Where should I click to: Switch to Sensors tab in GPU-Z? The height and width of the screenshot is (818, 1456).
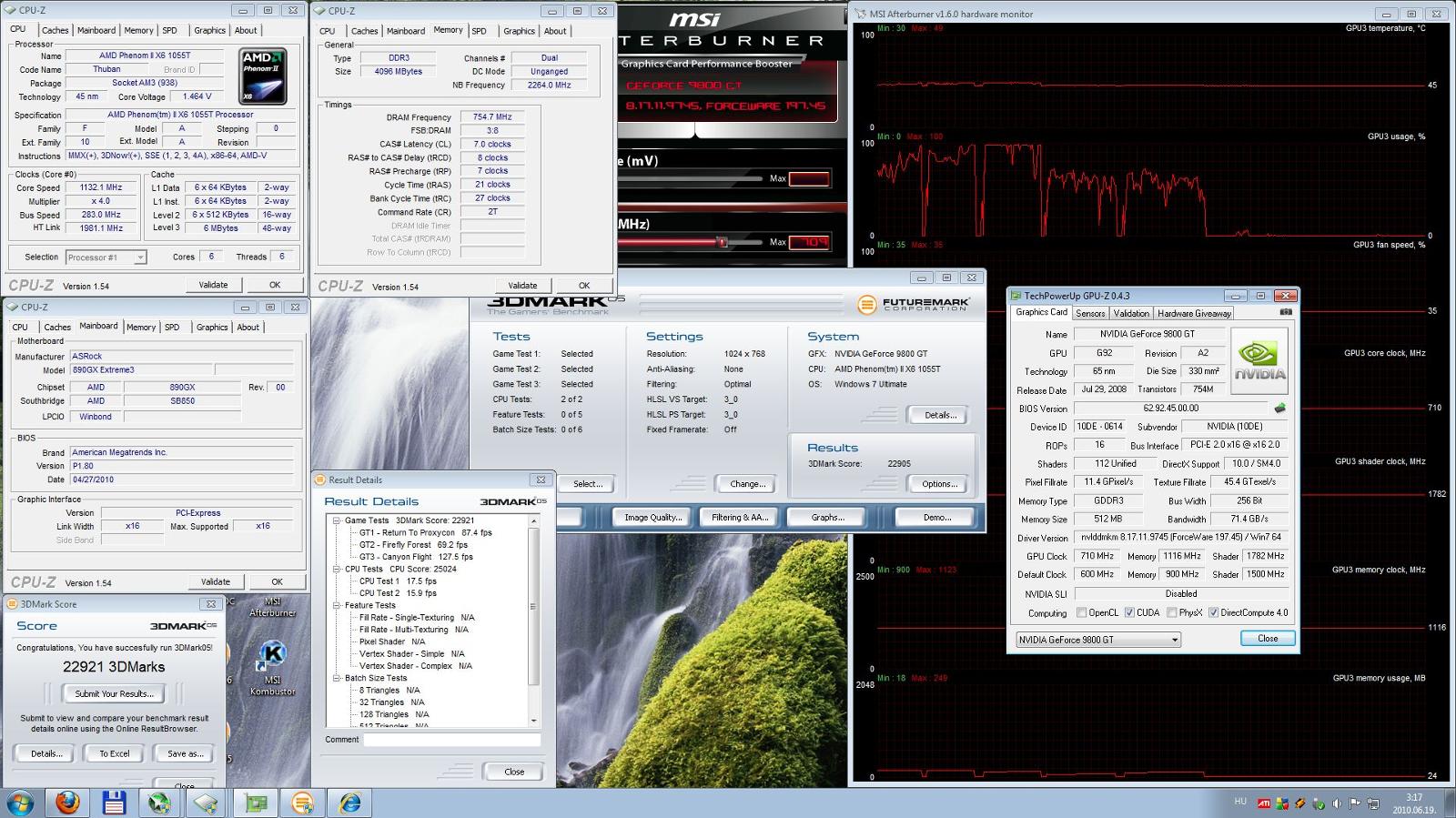click(x=1090, y=313)
